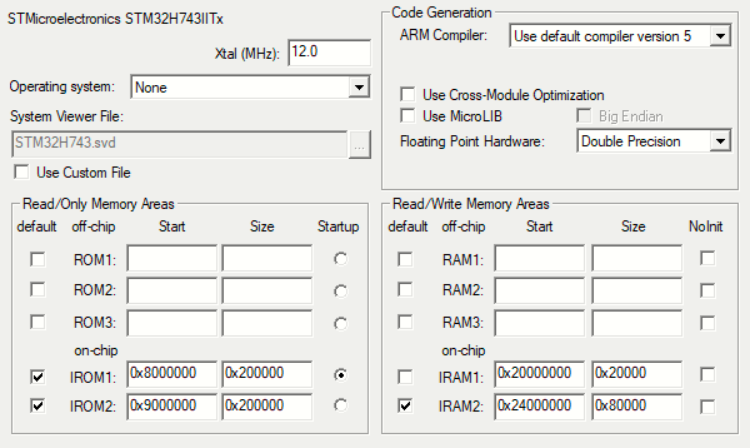The image size is (750, 448).
Task: Enable NoInit for IRAM1
Action: click(707, 374)
